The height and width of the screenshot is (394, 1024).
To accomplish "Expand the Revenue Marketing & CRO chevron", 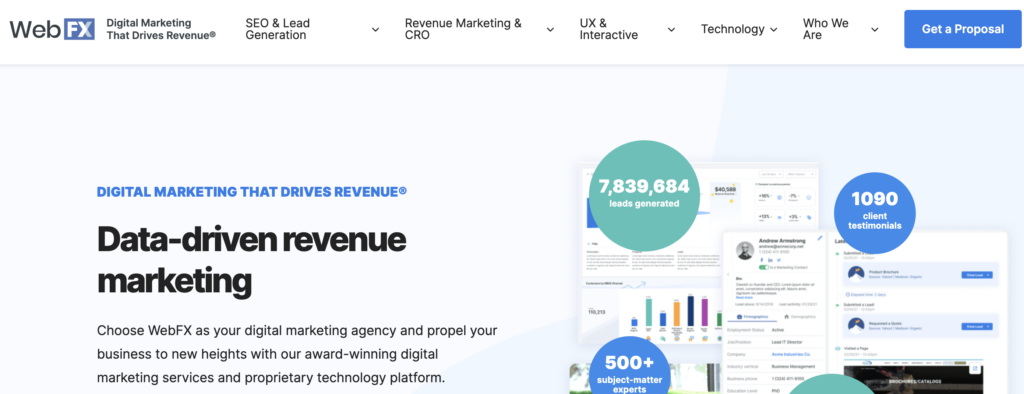I will pos(551,29).
